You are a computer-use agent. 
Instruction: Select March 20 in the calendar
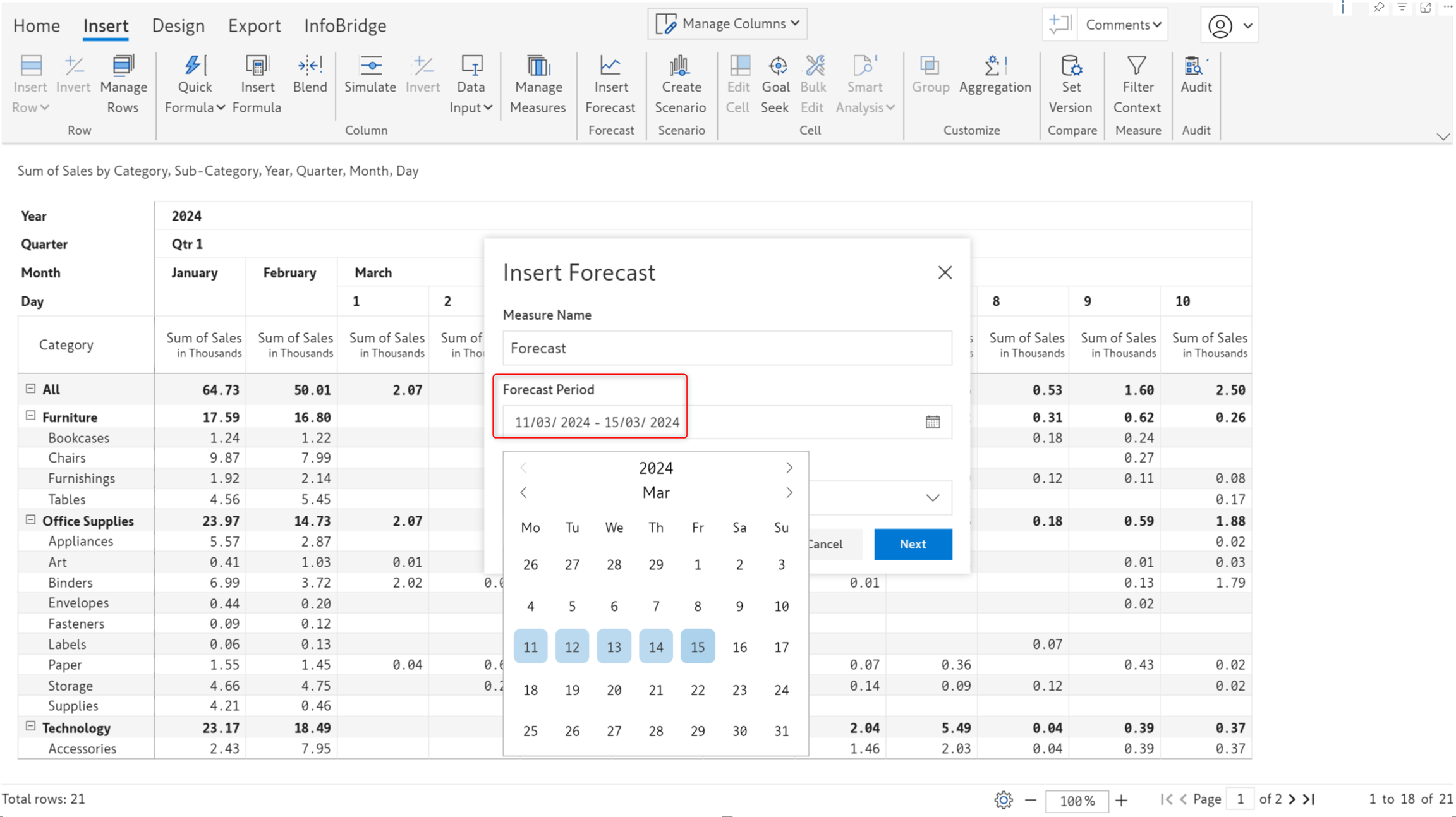pos(614,690)
